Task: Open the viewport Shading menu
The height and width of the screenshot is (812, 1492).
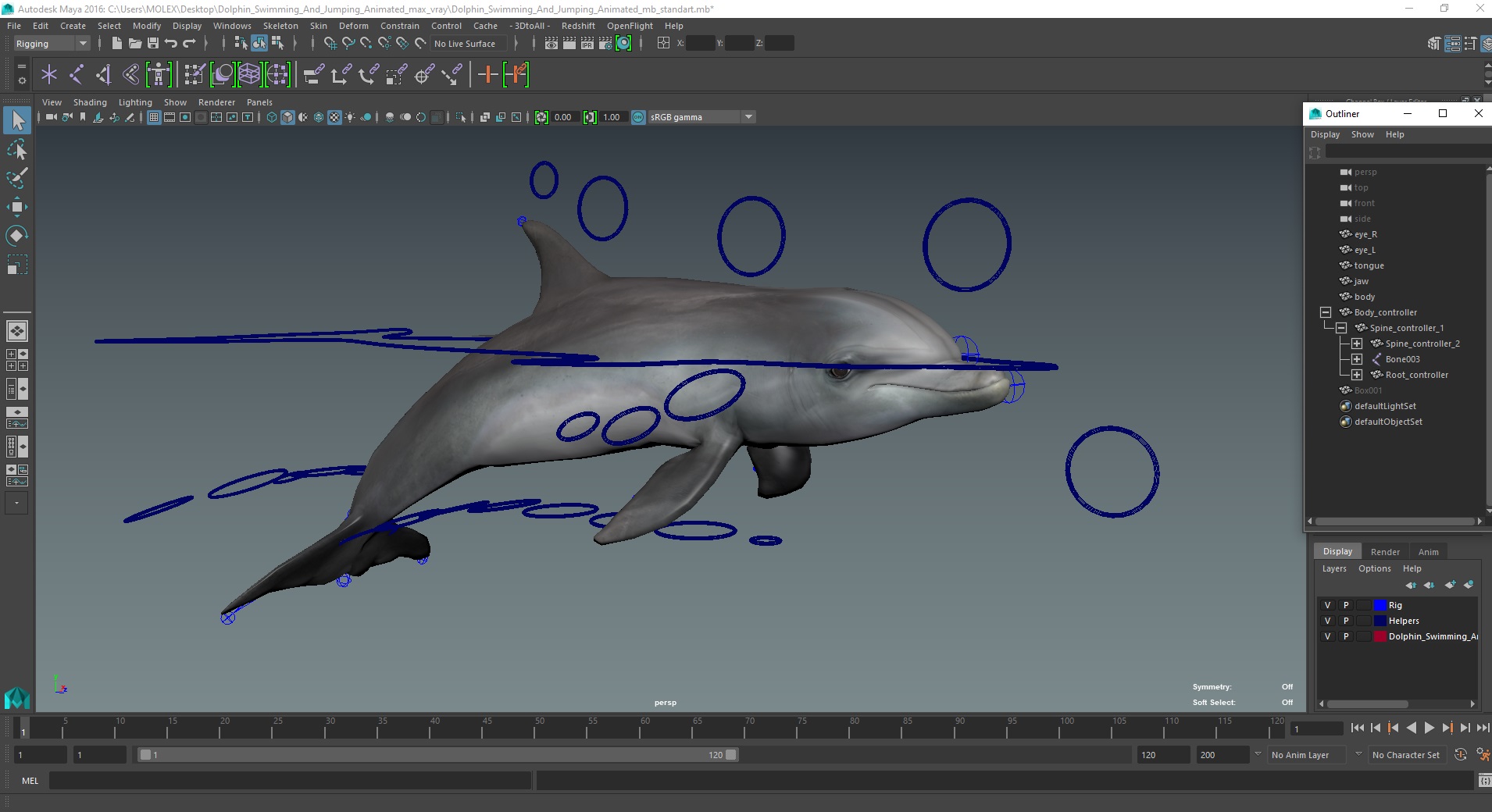Action: coord(90,102)
